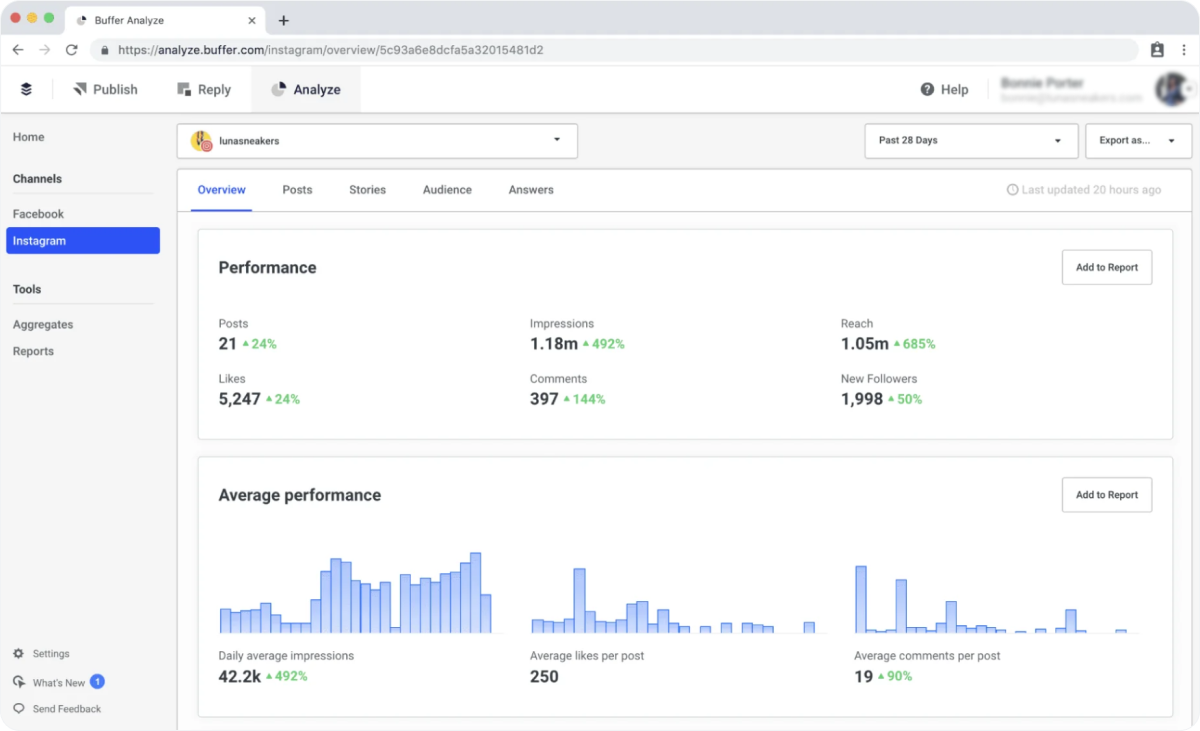Image resolution: width=1200 pixels, height=731 pixels.
Task: Click the Likes value 5,247
Action: [x=240, y=399]
